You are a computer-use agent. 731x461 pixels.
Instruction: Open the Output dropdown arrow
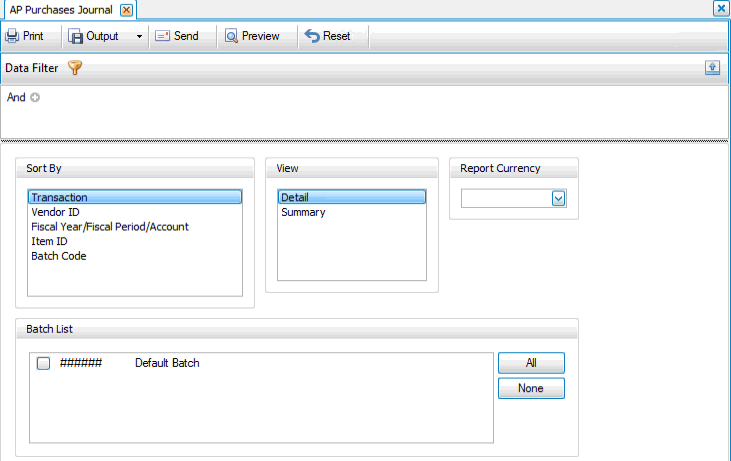[138, 36]
